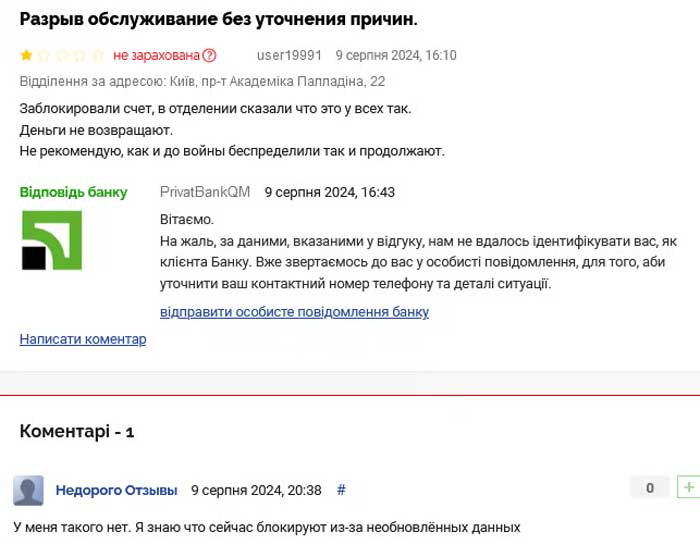
Task: Click the Недорого Отзывы user avatar
Action: (29, 490)
